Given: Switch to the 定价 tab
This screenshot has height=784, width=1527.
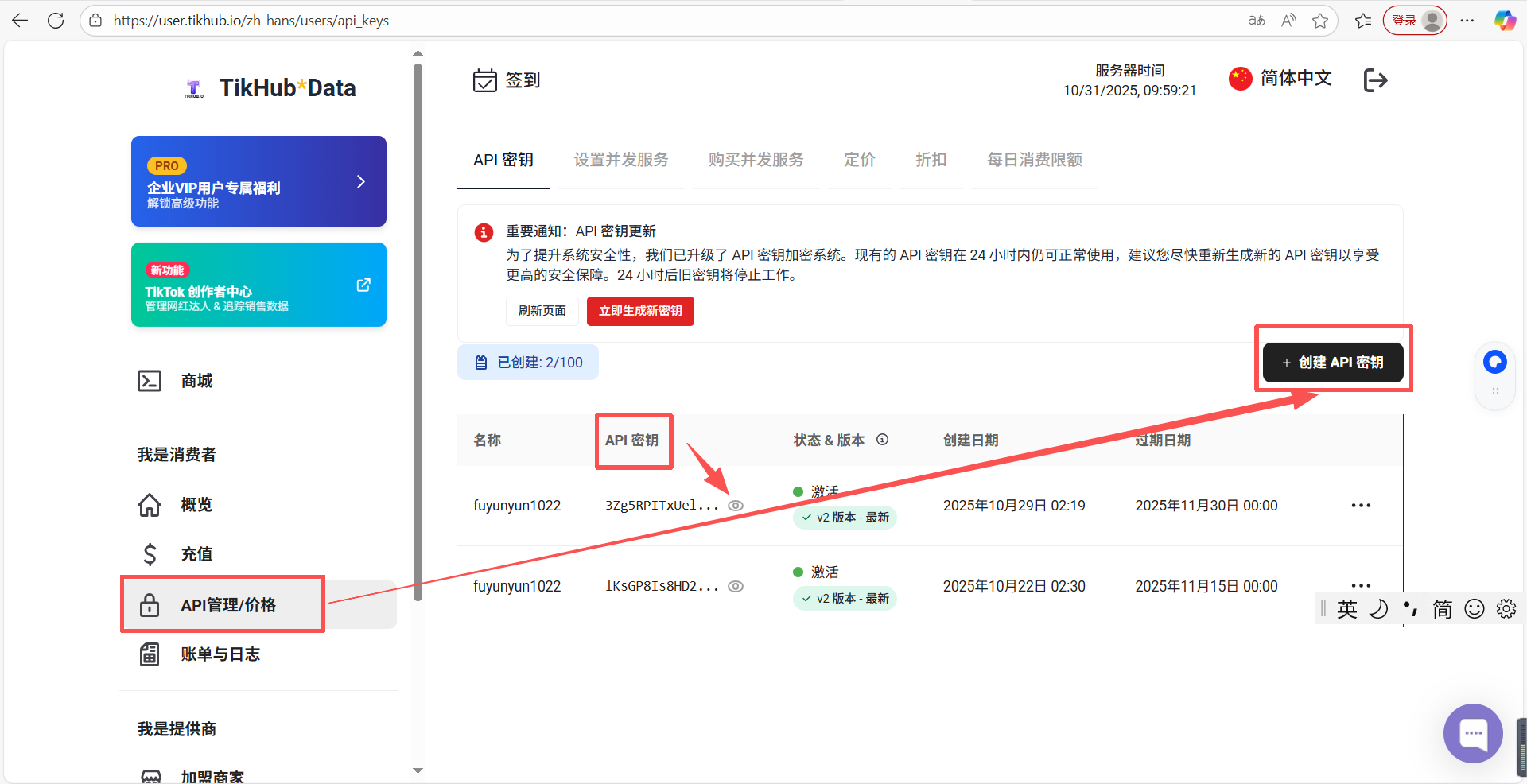Looking at the screenshot, I should pyautogui.click(x=859, y=160).
